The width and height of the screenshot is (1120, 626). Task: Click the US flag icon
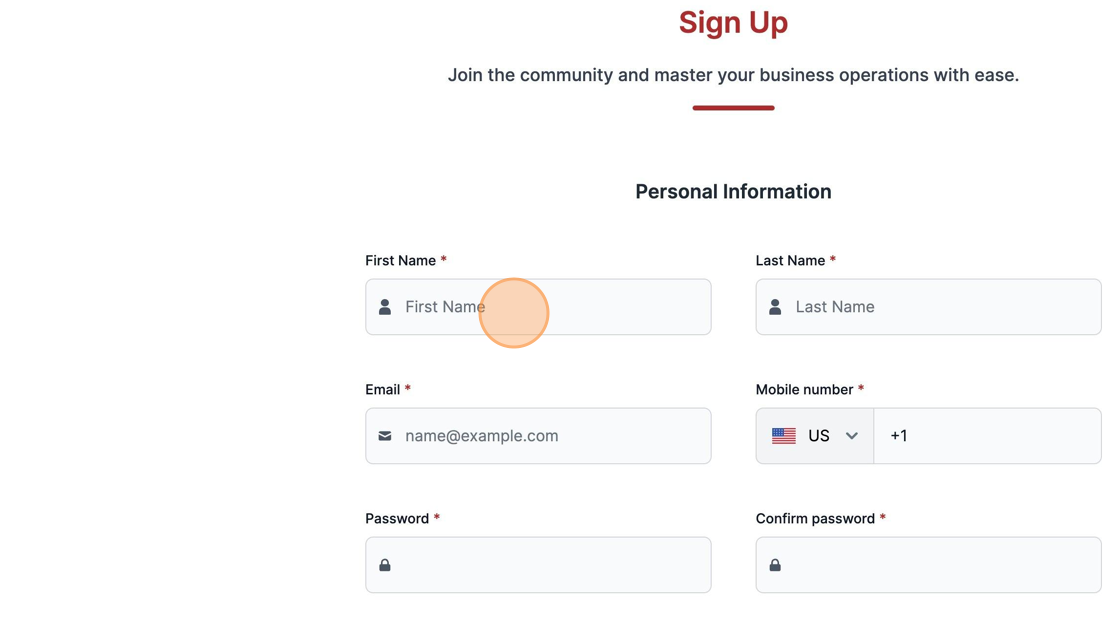(784, 436)
